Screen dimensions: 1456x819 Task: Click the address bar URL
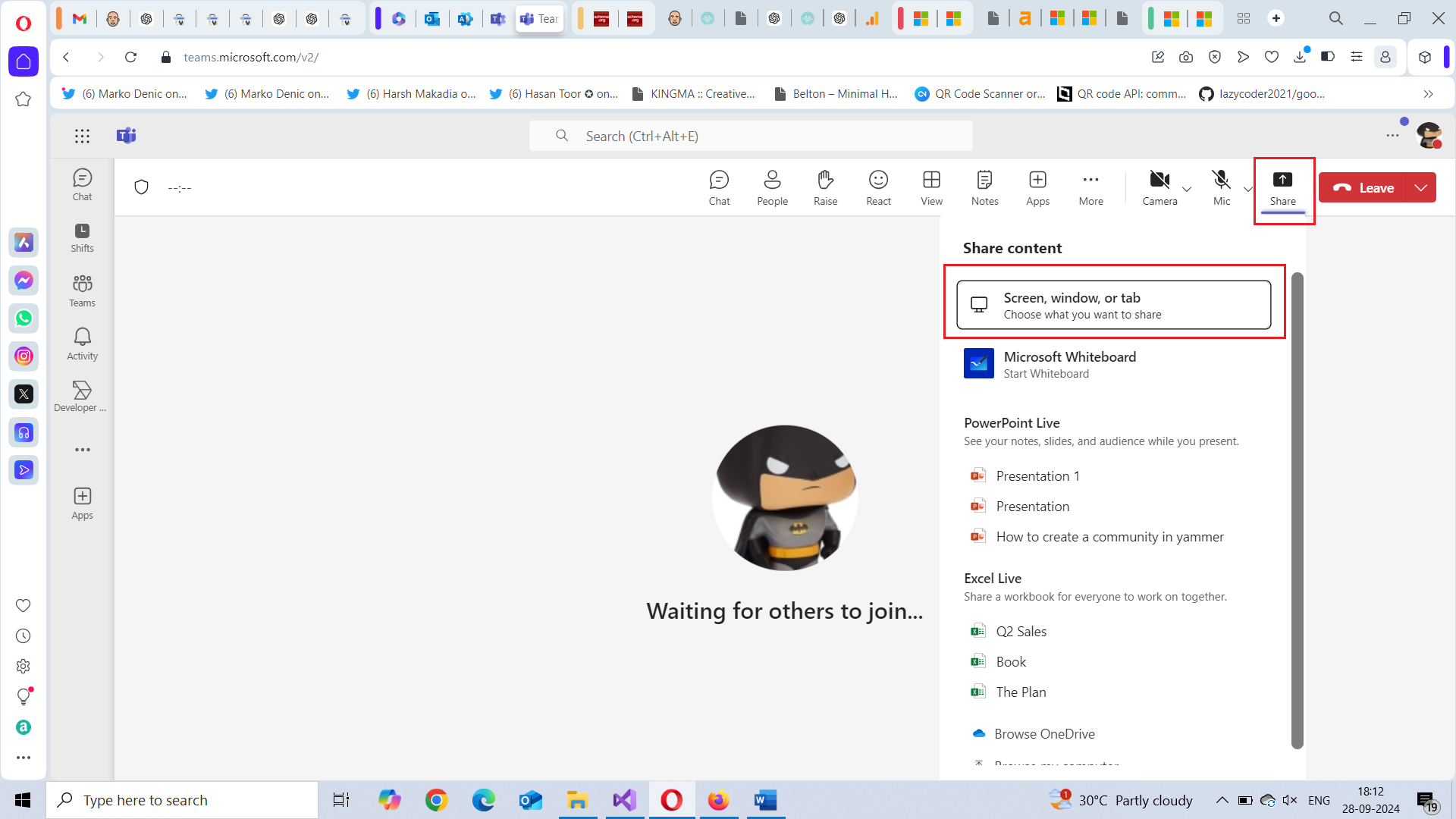point(251,57)
